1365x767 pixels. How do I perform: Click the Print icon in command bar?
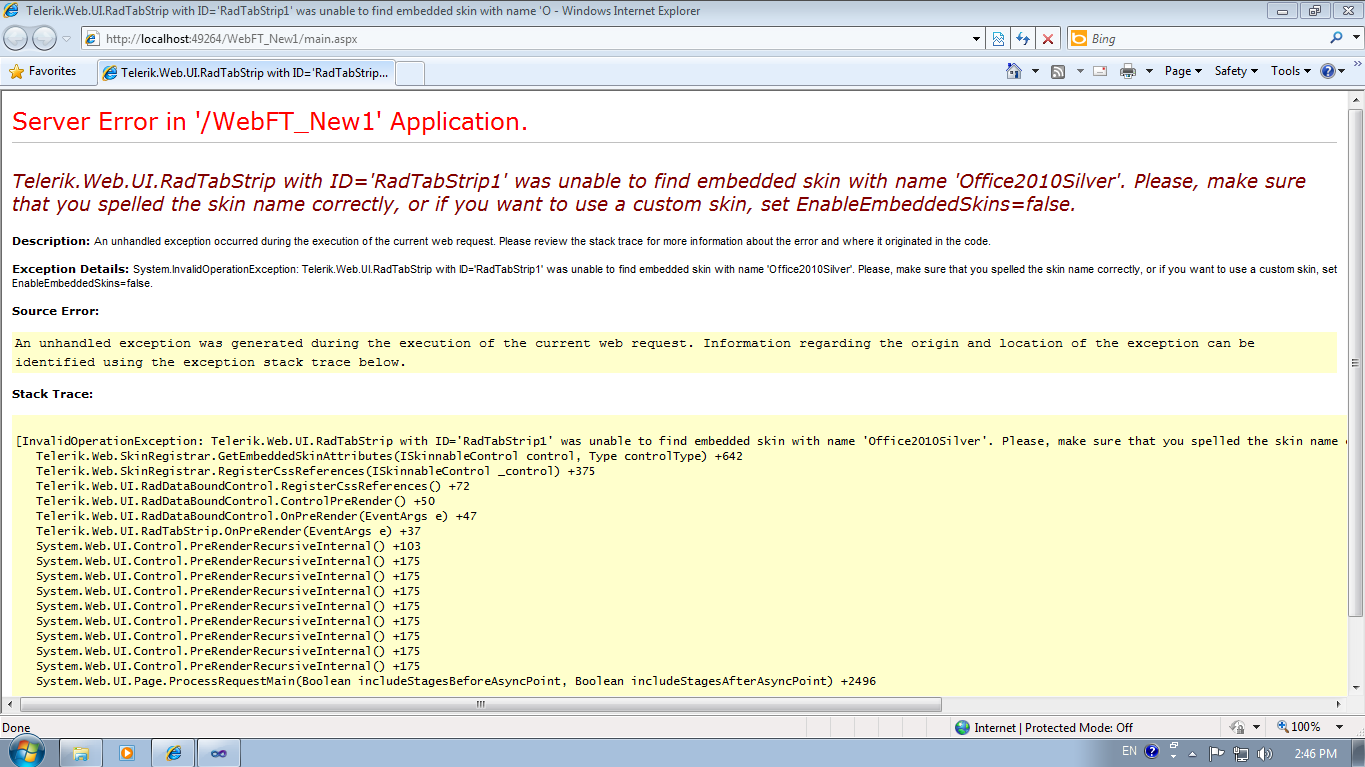[x=1128, y=71]
